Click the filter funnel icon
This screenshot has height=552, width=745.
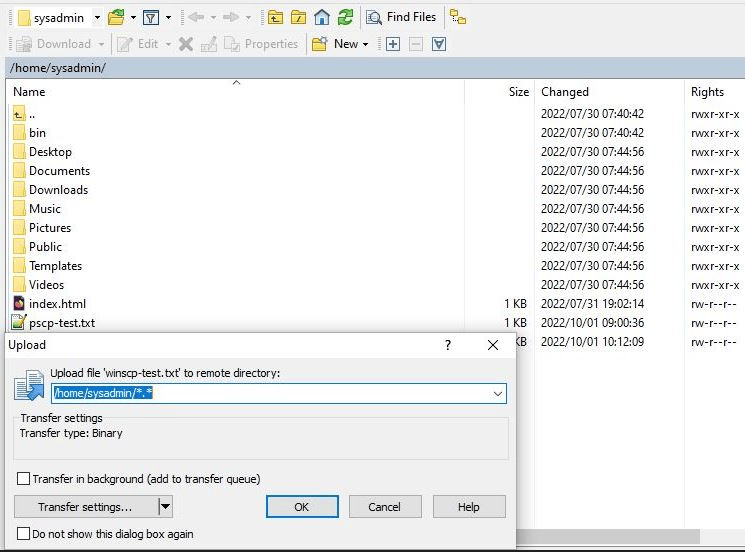[150, 17]
